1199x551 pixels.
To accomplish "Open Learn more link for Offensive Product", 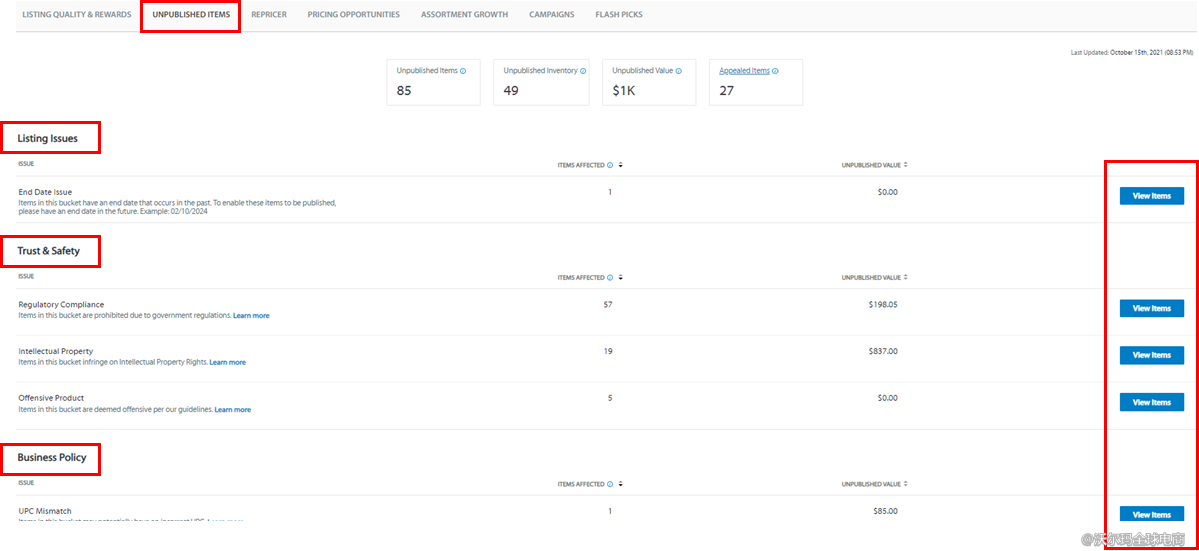I will (x=232, y=410).
